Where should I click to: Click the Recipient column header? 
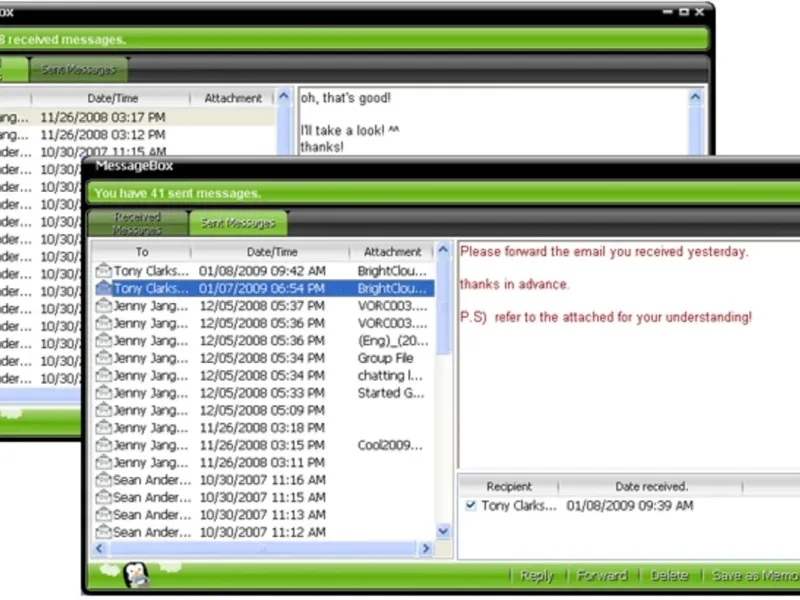pyautogui.click(x=509, y=486)
